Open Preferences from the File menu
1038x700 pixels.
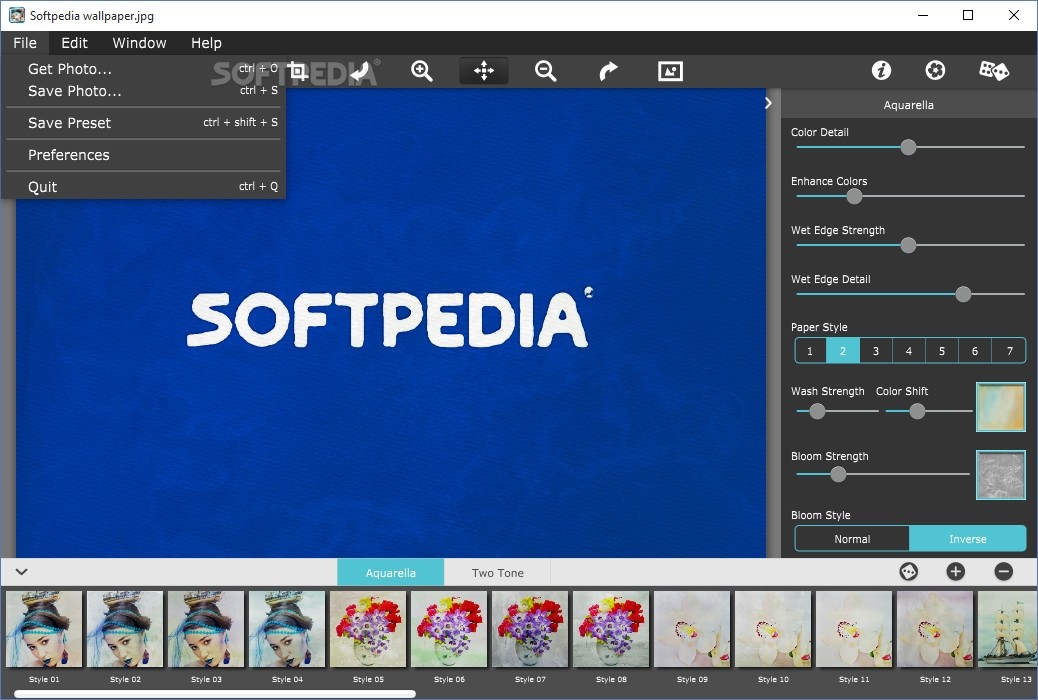click(143, 155)
